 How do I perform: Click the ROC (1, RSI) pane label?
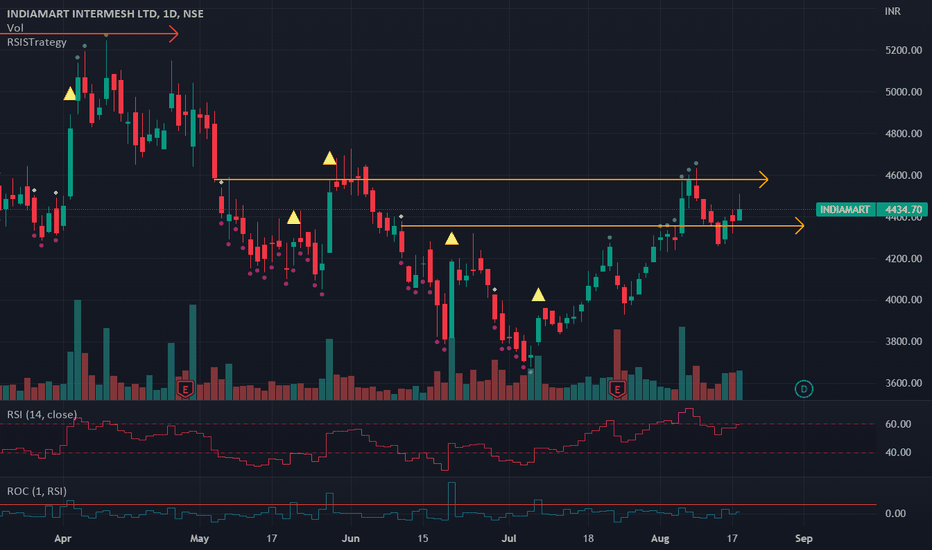[x=37, y=491]
